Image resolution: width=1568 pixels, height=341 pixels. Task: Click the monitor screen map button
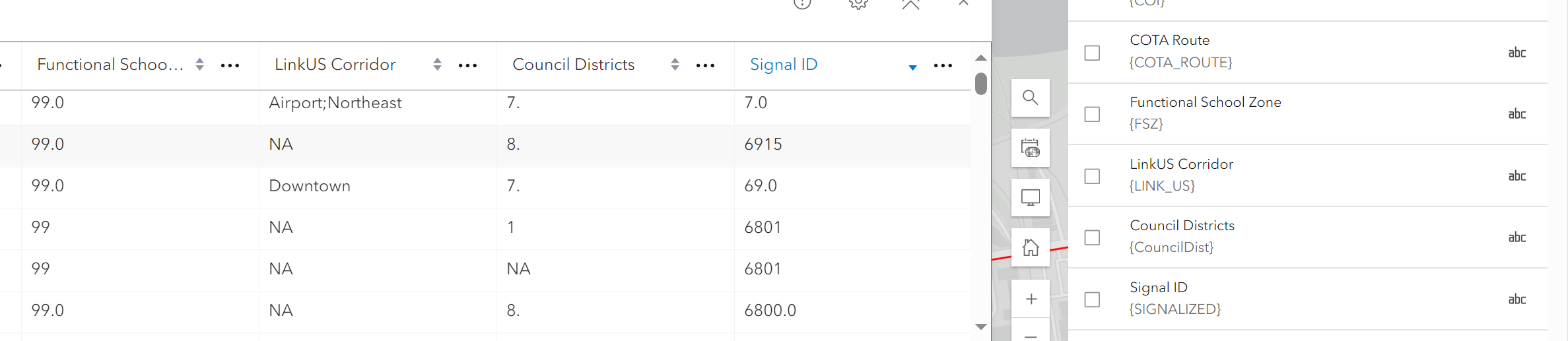click(1030, 197)
